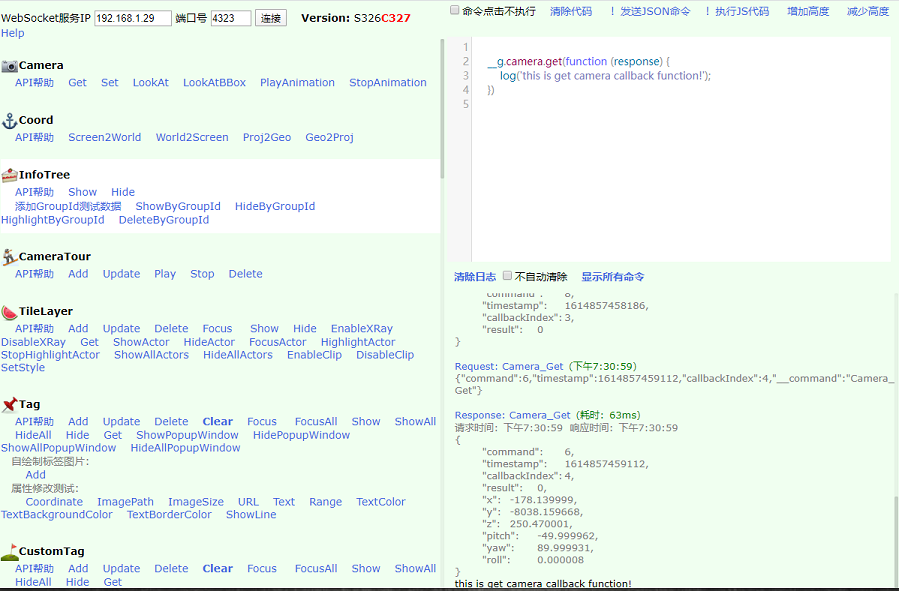
Task: Click the pushpin icon beside Tag heading
Action: [9, 404]
